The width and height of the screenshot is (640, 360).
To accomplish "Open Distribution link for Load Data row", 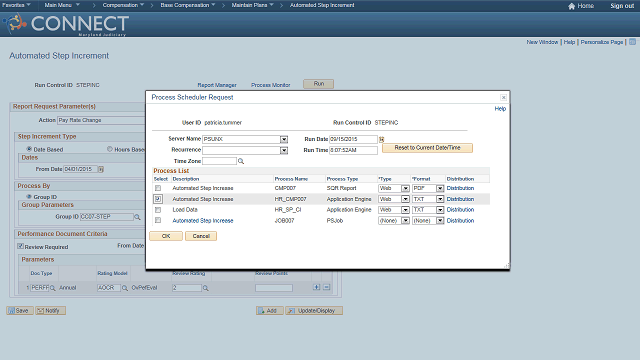I will click(x=460, y=210).
